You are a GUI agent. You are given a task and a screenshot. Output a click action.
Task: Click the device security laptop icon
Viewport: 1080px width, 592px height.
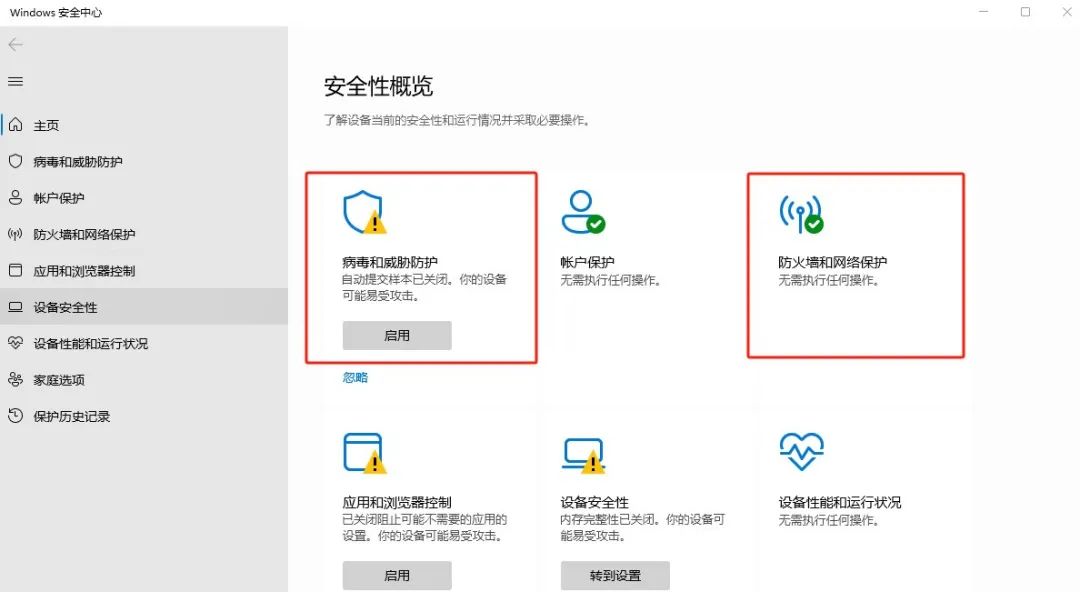point(583,455)
